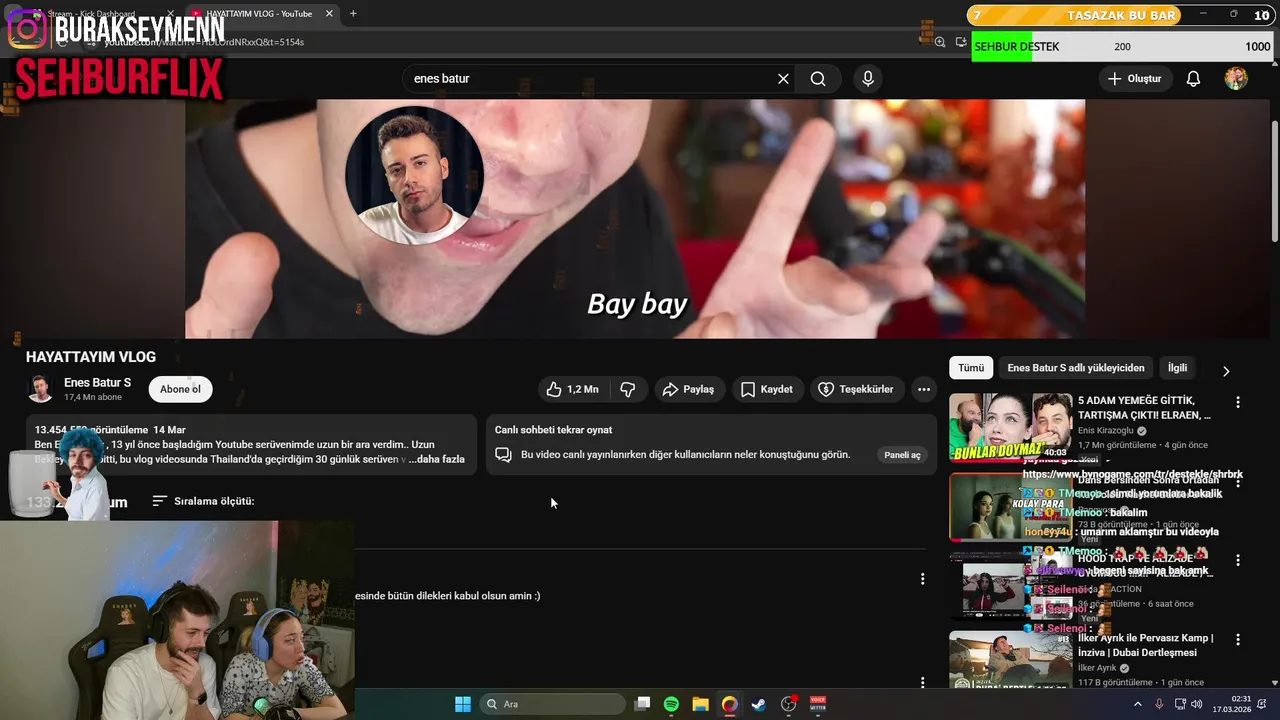Screen dimensions: 1280x720
Task: Open the taskbar volume control
Action: pos(1198,704)
